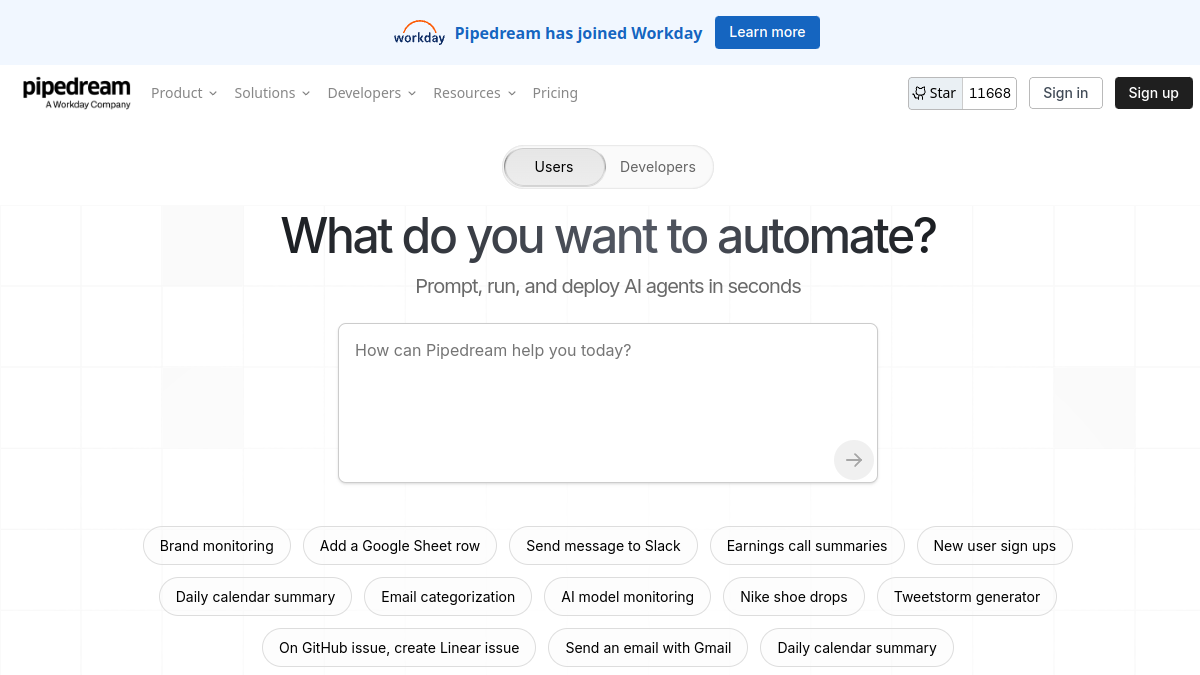This screenshot has width=1200, height=675.
Task: Select the Tweetstorm generator suggestion
Action: coord(967,597)
